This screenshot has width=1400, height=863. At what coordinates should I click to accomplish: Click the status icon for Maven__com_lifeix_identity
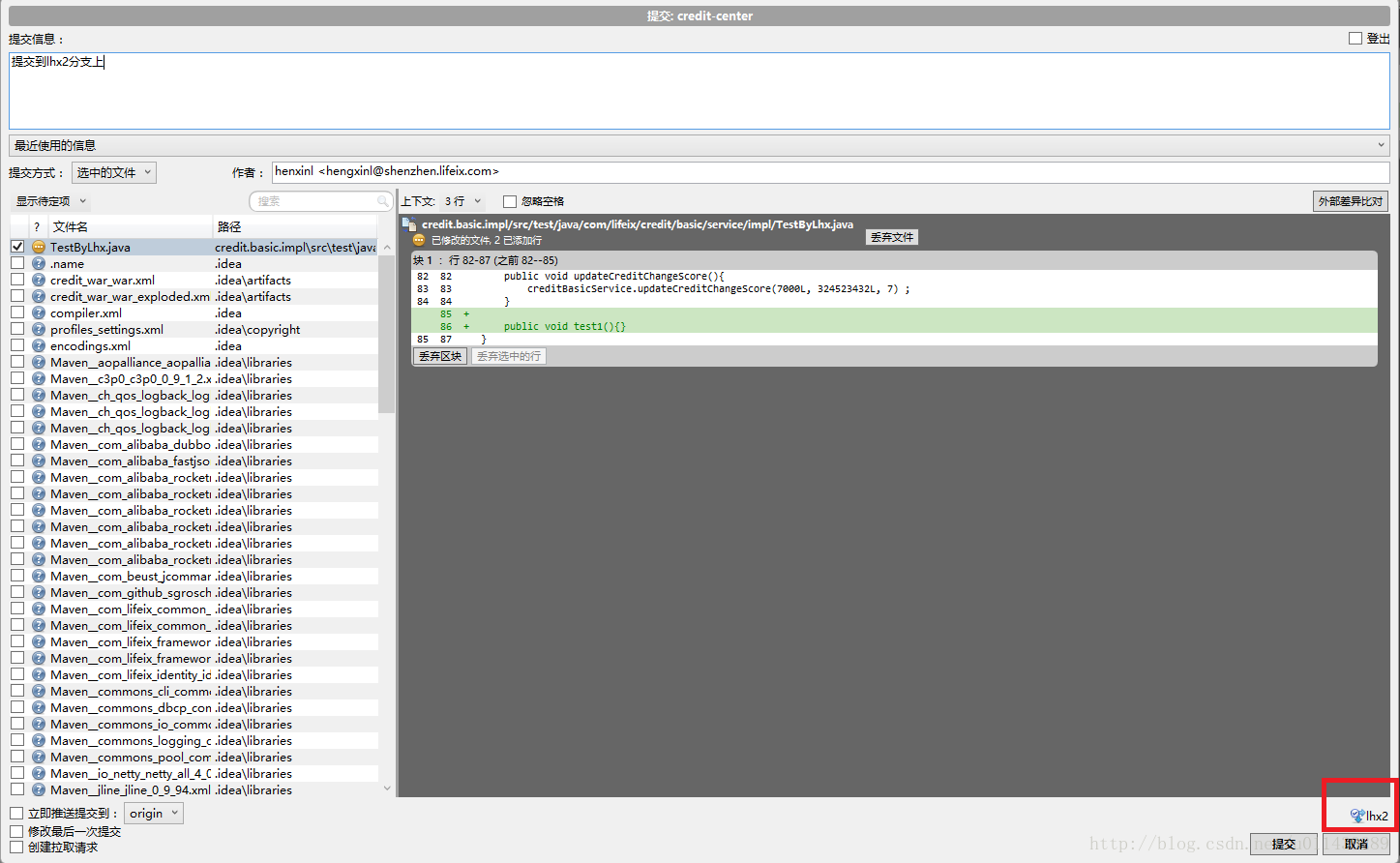39,674
